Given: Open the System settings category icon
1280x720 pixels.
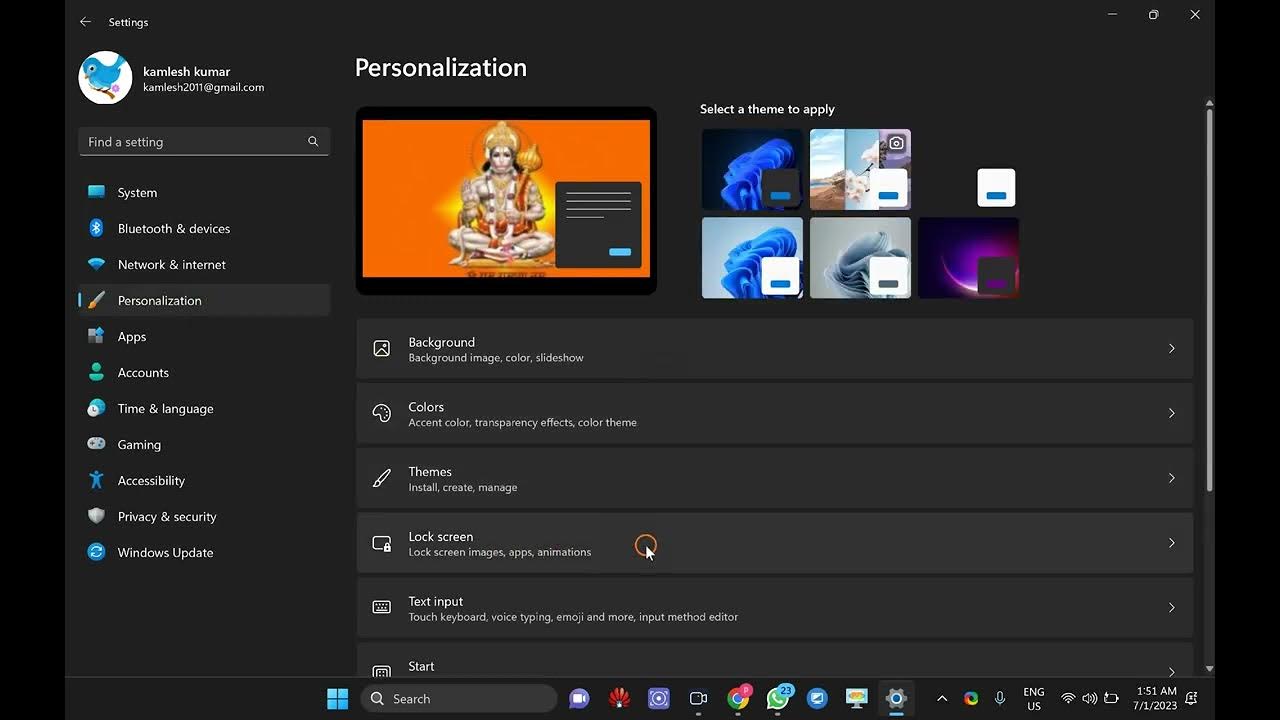Looking at the screenshot, I should coord(96,192).
